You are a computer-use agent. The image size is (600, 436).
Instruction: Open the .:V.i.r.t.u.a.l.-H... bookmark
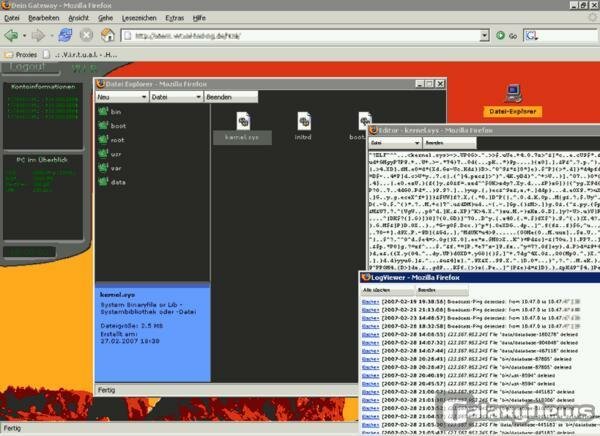click(x=81, y=55)
